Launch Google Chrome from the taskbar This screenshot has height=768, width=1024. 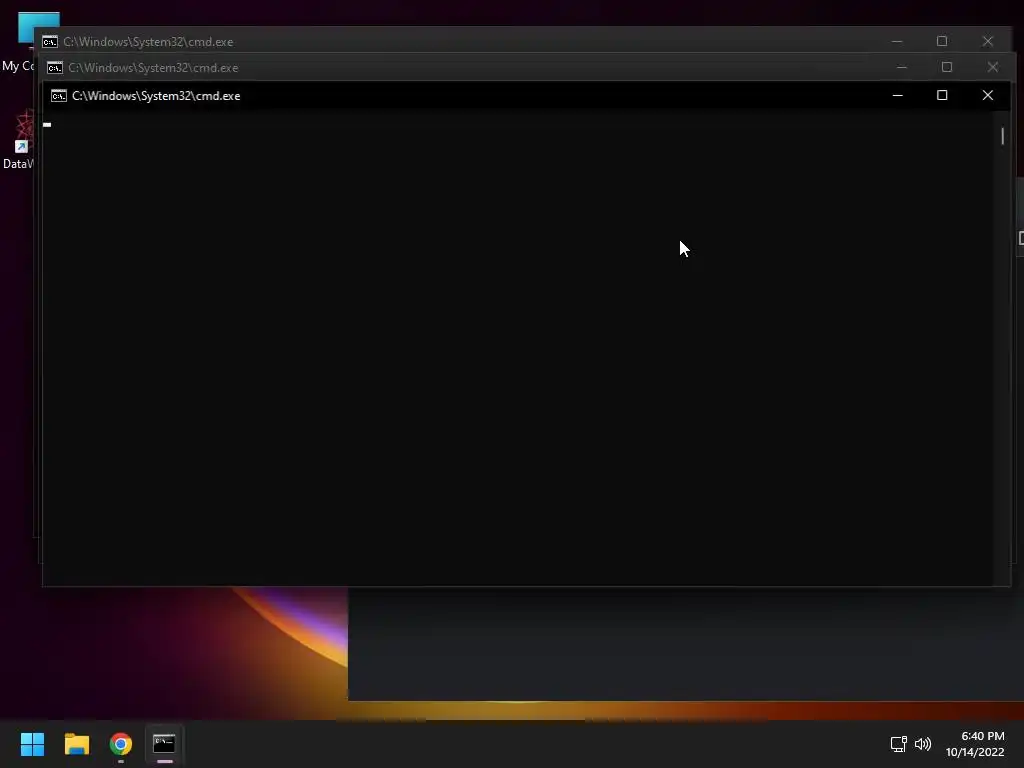[121, 744]
